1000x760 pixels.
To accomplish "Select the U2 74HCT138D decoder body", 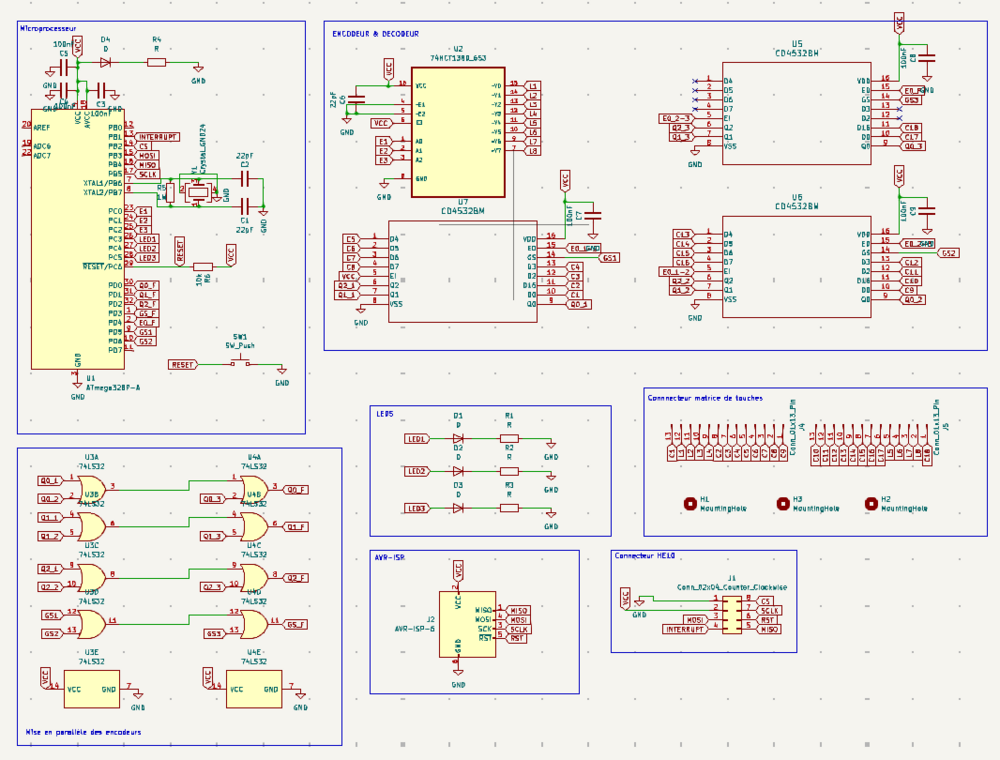I will [458, 132].
